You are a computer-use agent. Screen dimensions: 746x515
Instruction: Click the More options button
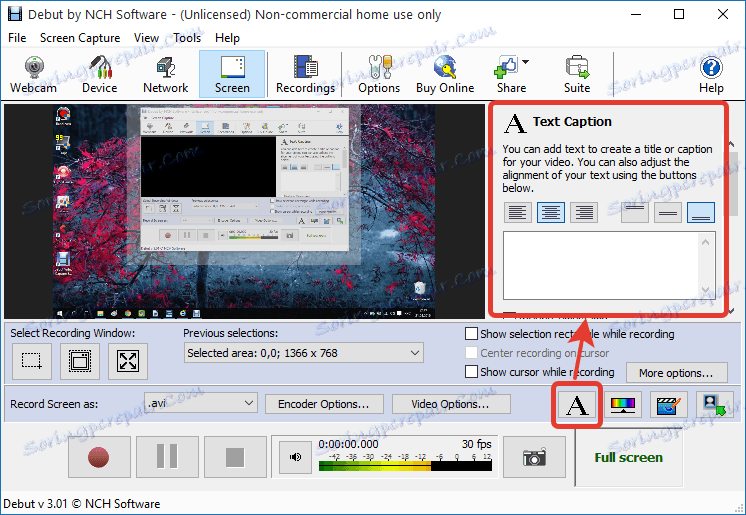(676, 373)
